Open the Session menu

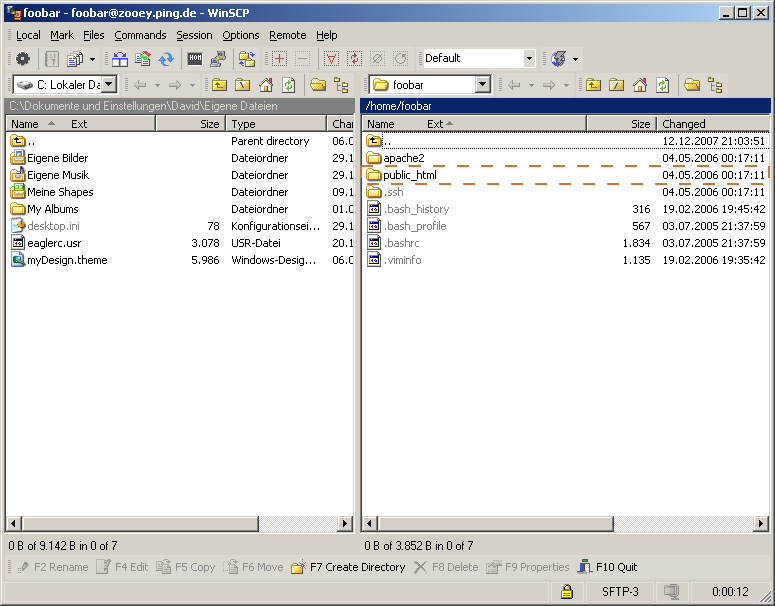tap(194, 35)
